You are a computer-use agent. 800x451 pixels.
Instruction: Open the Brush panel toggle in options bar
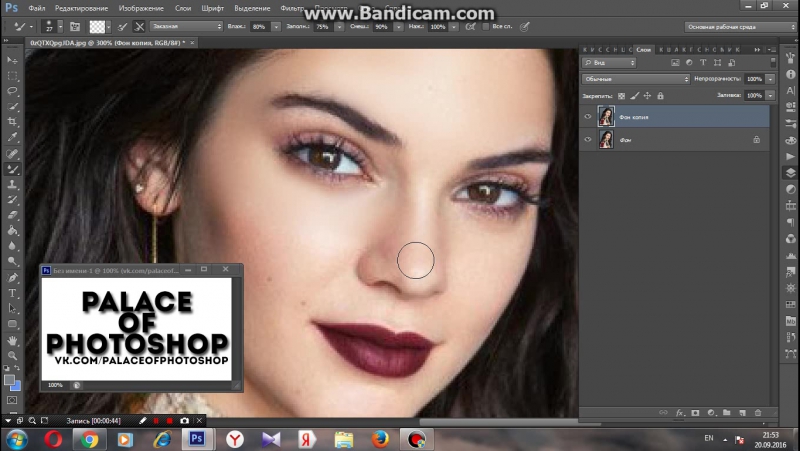pos(75,27)
